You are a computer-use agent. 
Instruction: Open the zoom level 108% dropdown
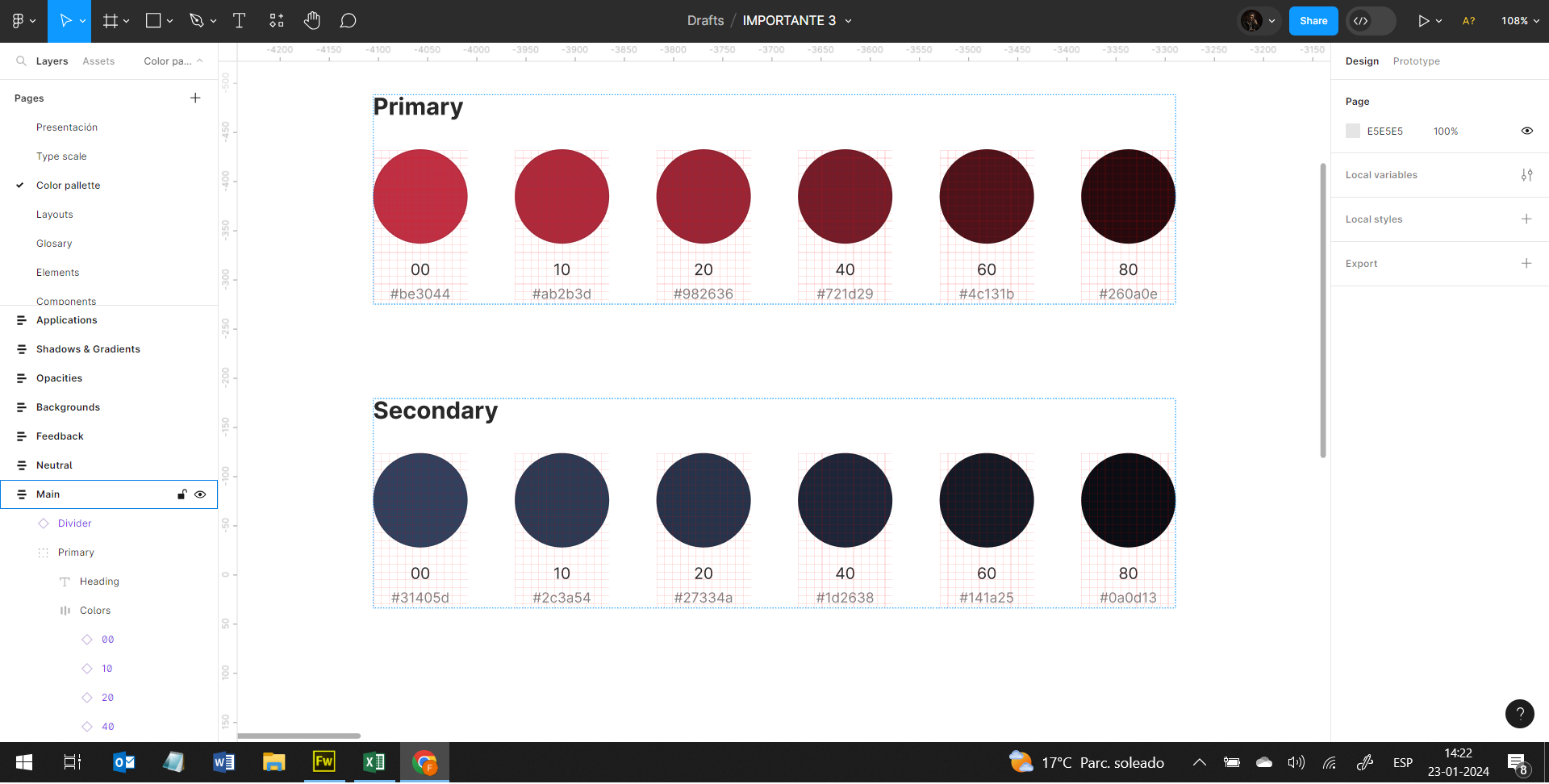(x=1520, y=21)
